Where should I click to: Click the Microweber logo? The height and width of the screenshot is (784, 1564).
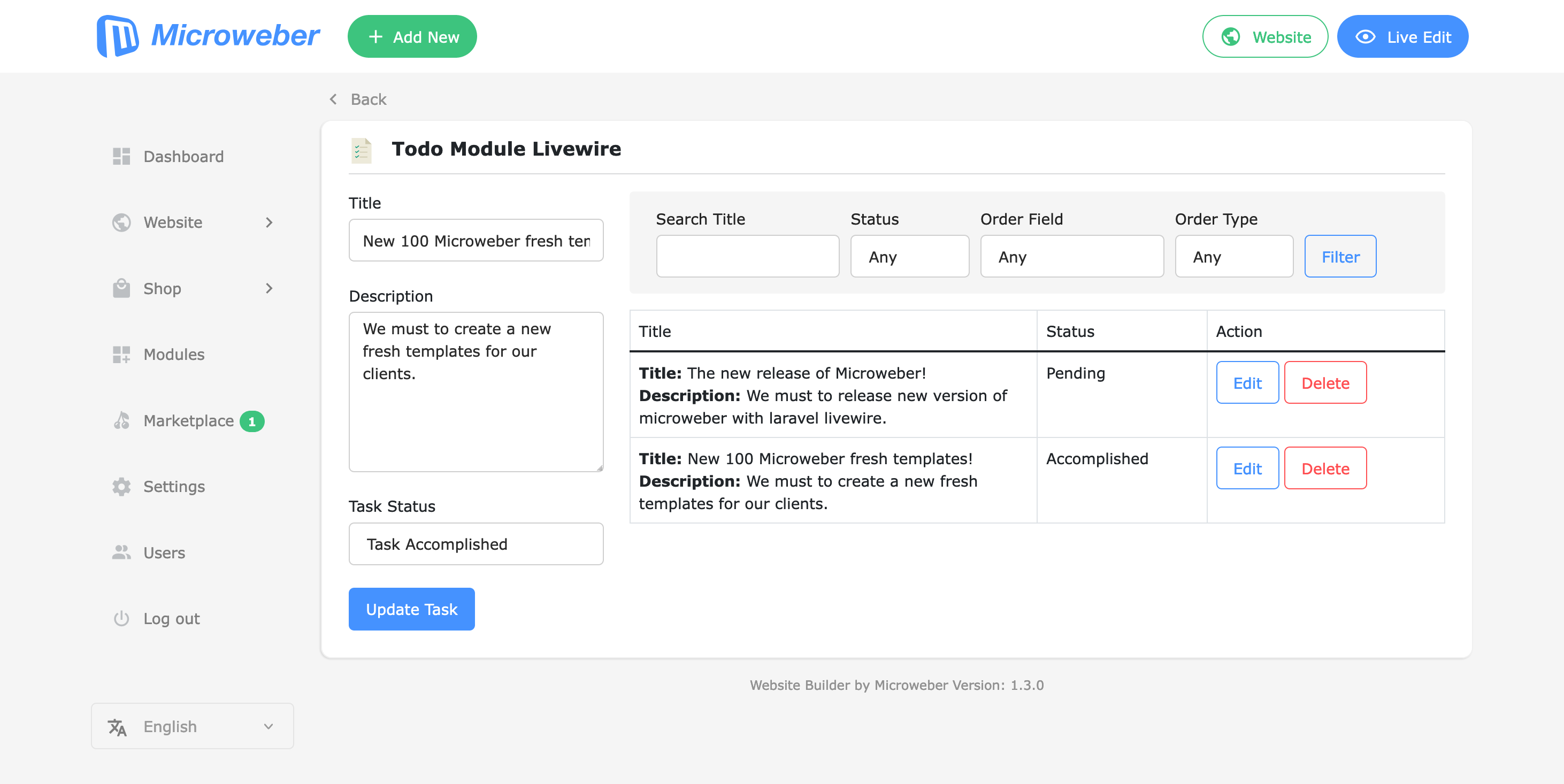[208, 36]
